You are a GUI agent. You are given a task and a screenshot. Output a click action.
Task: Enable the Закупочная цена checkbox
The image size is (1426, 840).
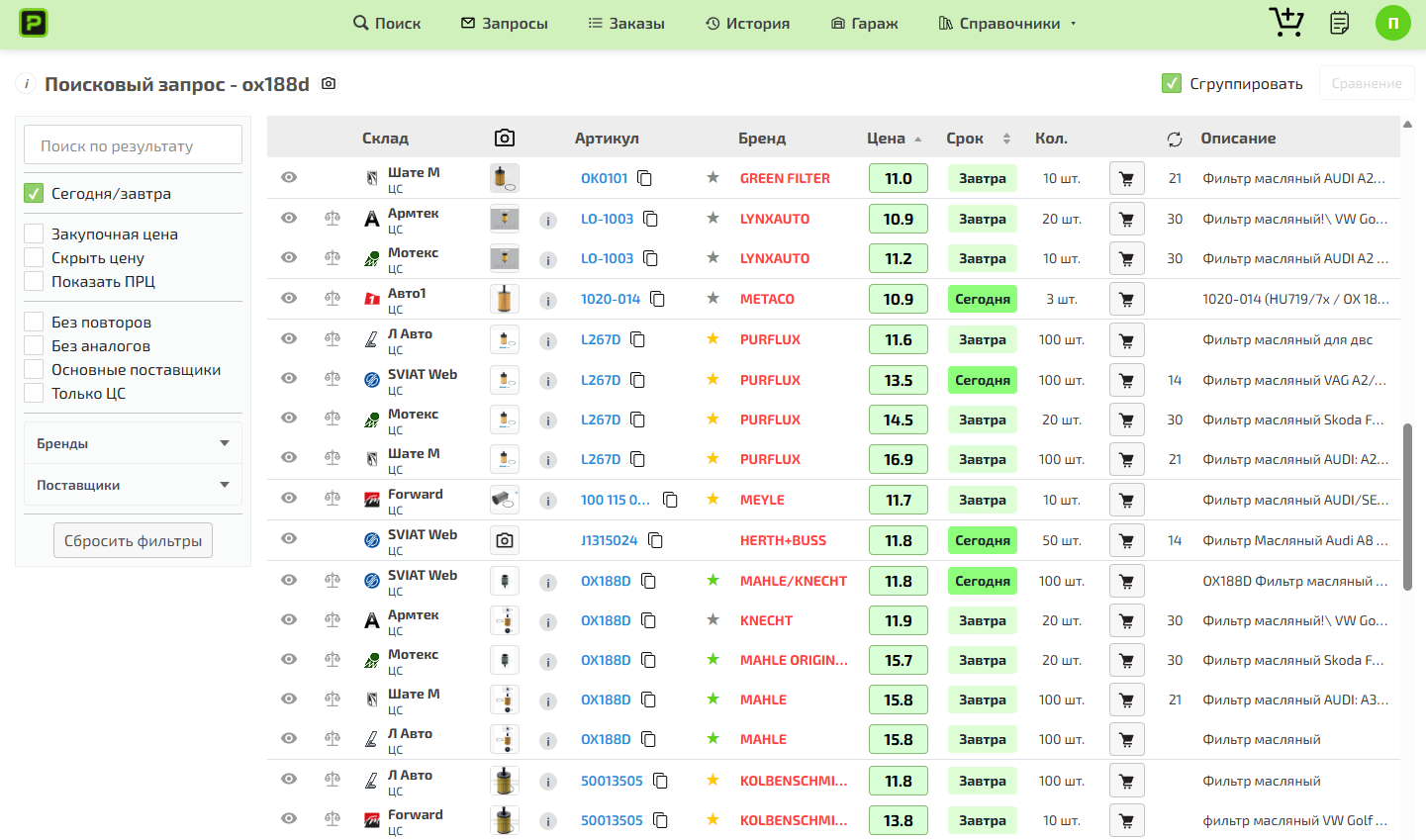(x=34, y=233)
